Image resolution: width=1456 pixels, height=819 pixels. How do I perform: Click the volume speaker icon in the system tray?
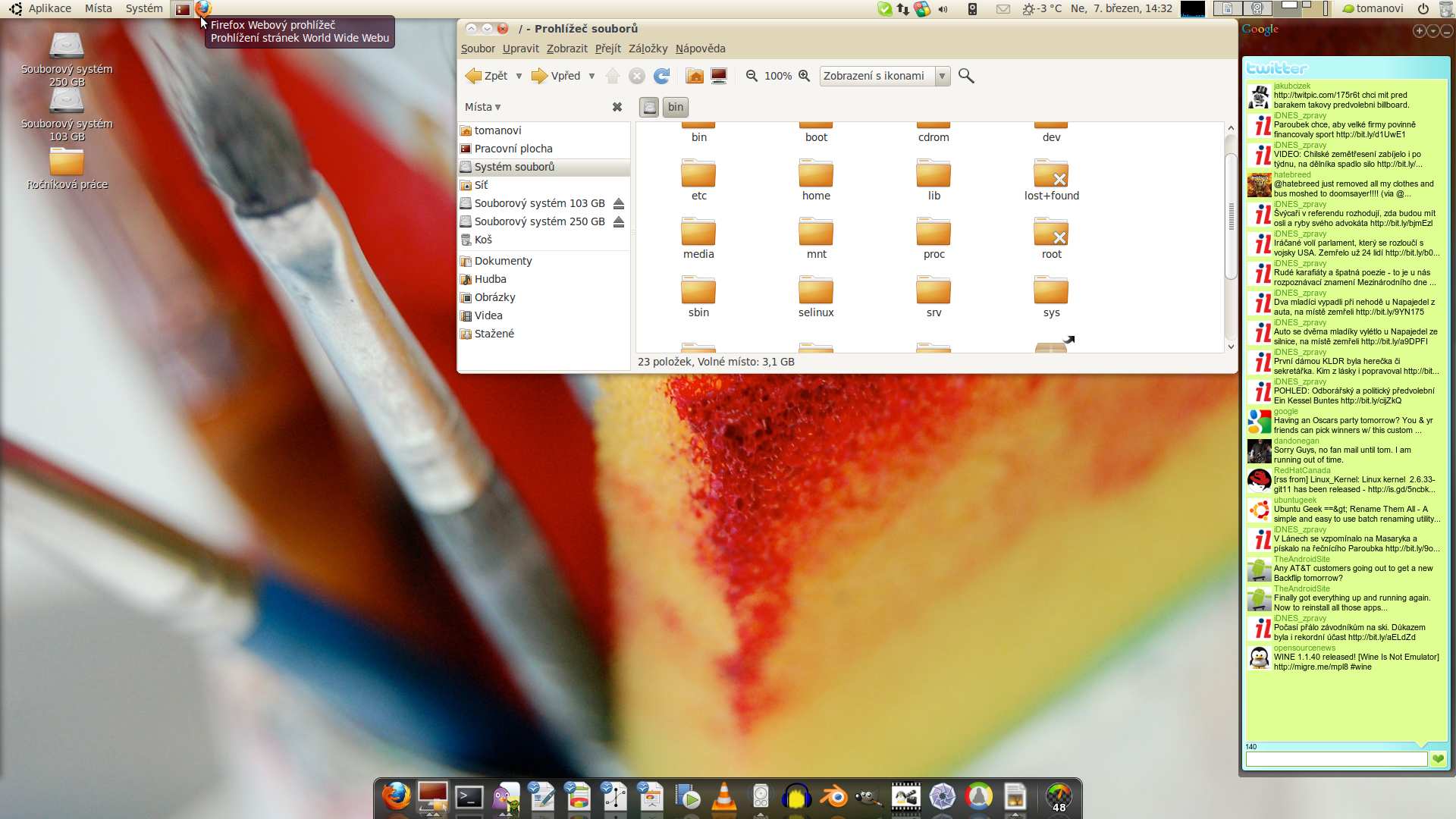point(943,9)
